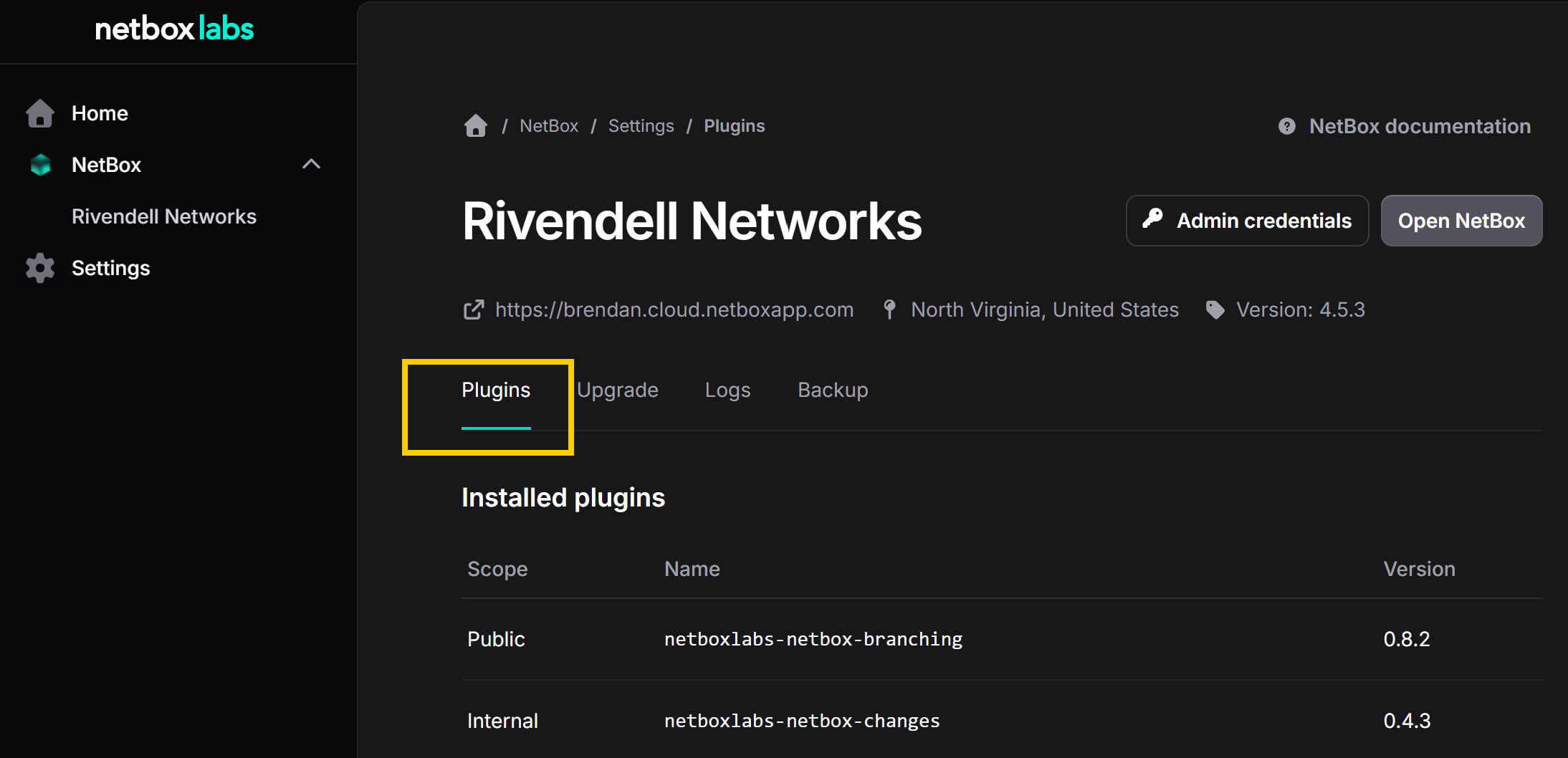This screenshot has height=758, width=1568.
Task: Select the Plugins tab
Action: pyautogui.click(x=495, y=390)
